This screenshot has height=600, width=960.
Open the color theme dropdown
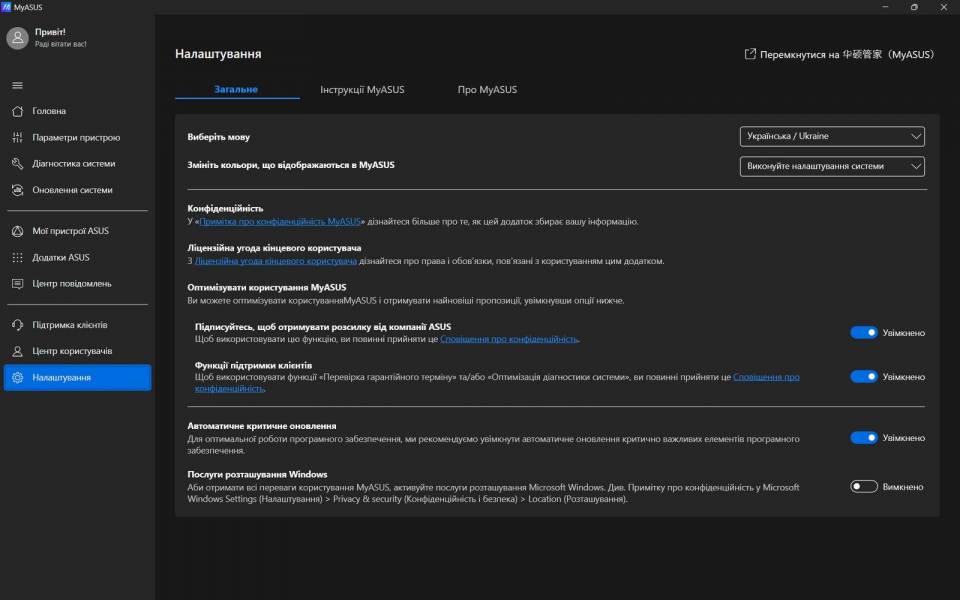pyautogui.click(x=832, y=167)
